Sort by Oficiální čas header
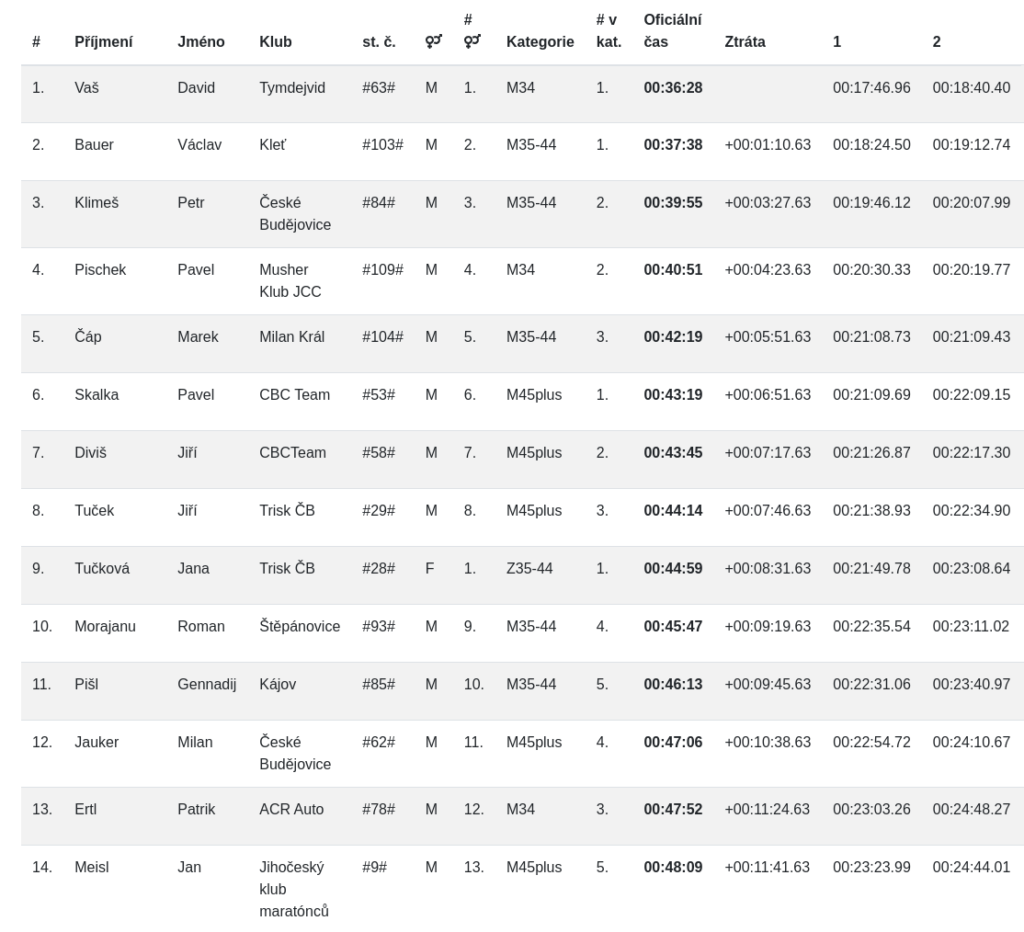This screenshot has height=932, width=1024. pyautogui.click(x=670, y=31)
